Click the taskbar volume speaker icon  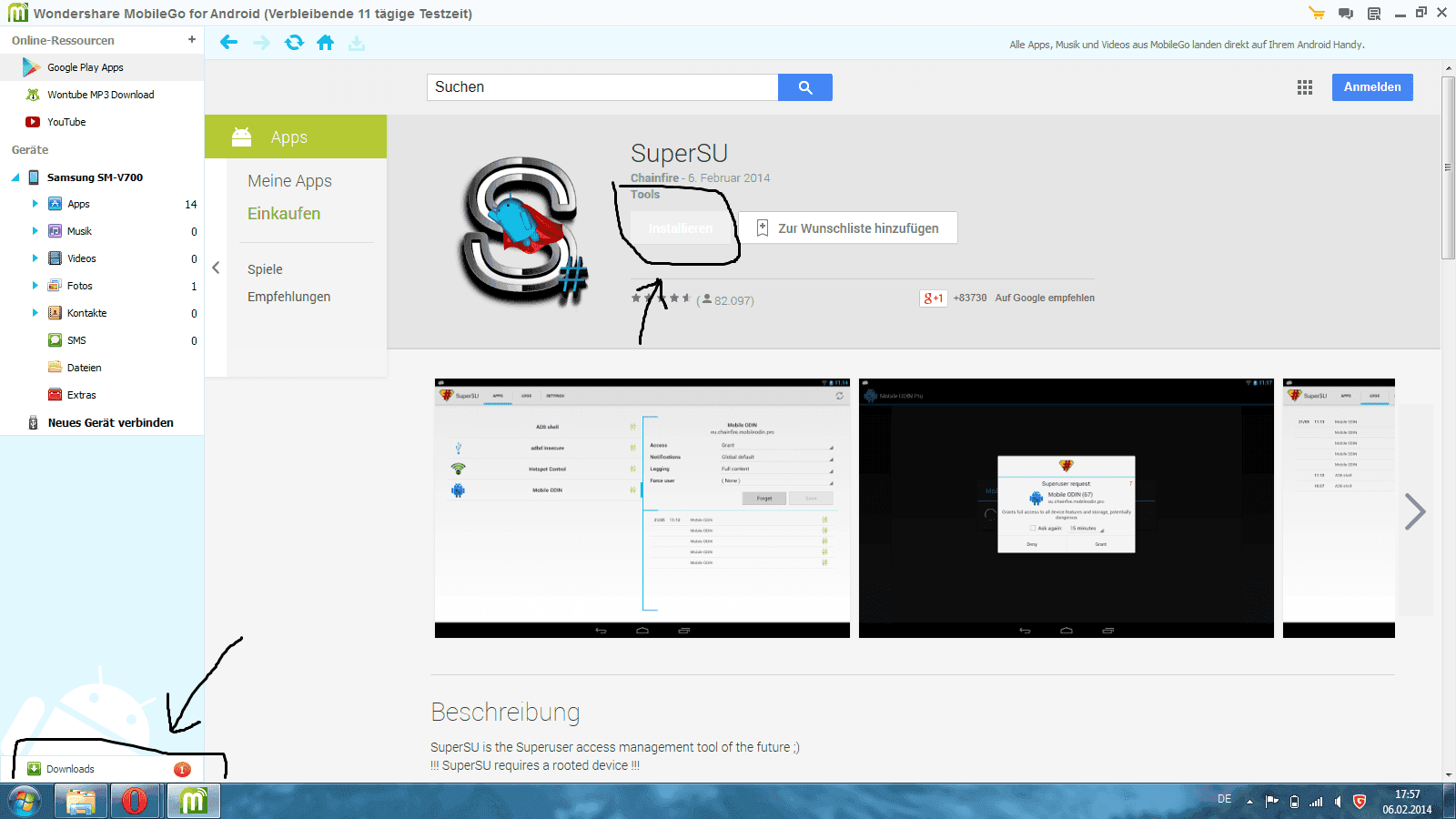1338,802
